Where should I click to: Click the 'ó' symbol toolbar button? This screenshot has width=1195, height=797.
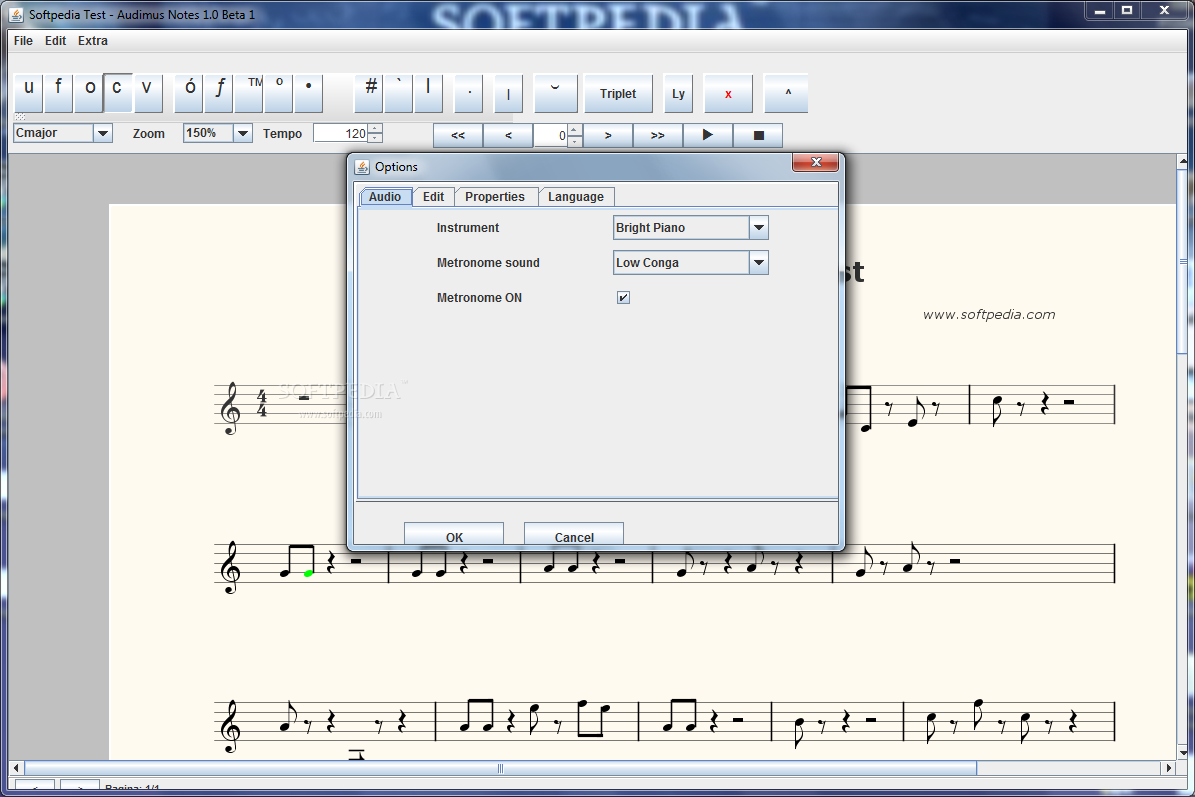click(x=189, y=94)
